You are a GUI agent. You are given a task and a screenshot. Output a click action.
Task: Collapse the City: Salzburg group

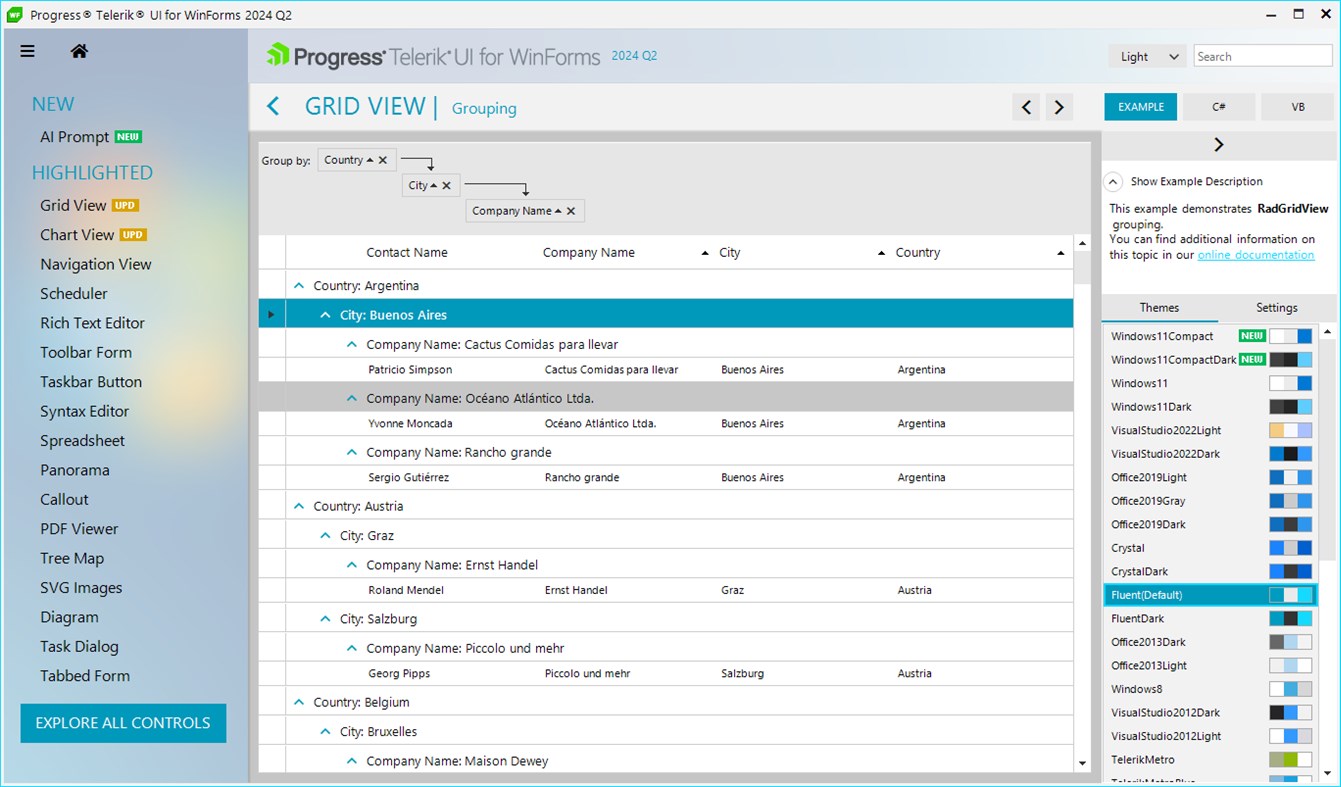point(325,619)
